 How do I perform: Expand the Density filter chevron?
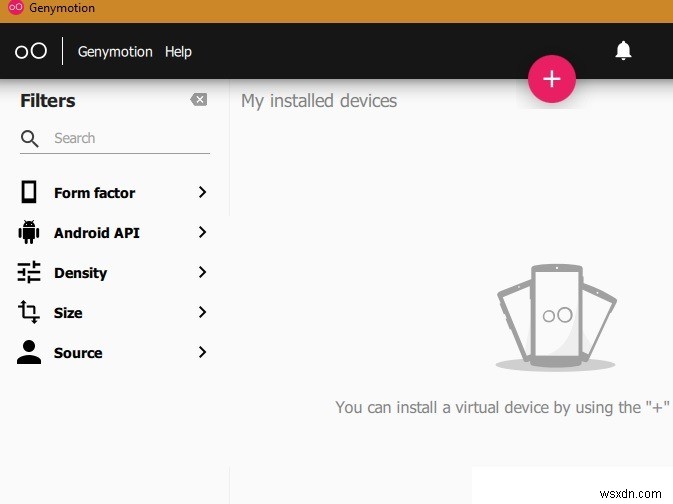tap(203, 272)
